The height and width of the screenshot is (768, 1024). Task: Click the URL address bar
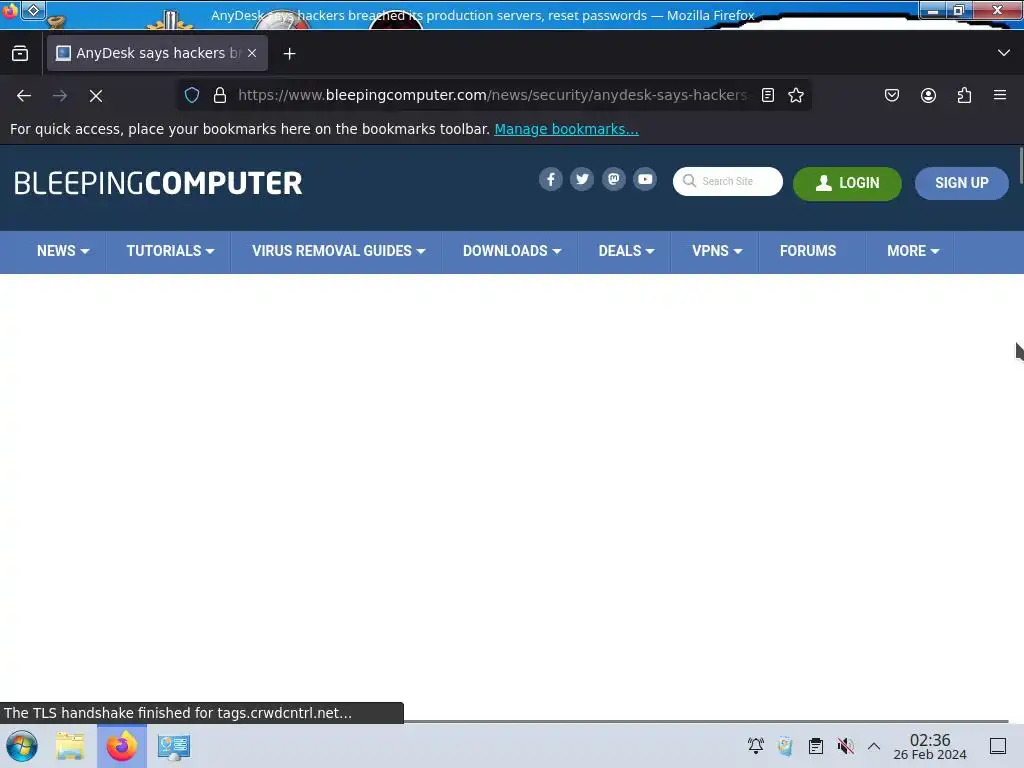tap(492, 95)
